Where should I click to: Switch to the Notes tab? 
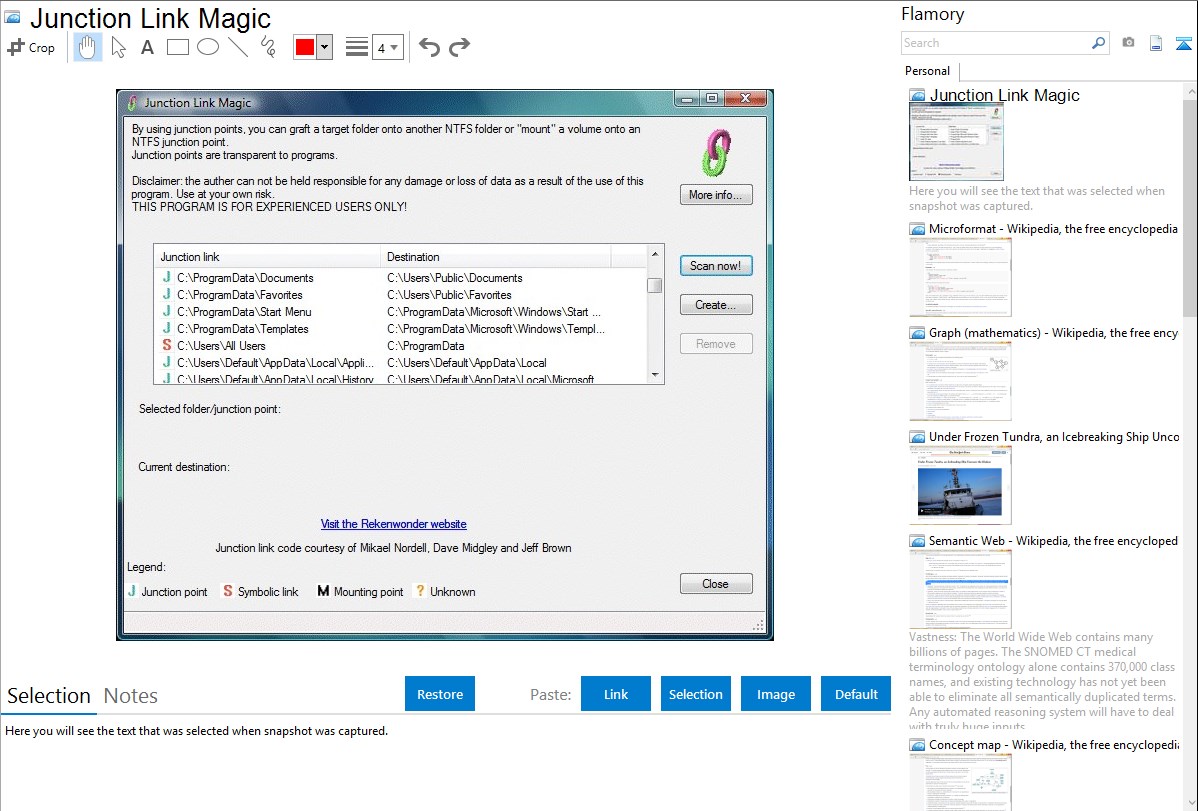click(131, 696)
